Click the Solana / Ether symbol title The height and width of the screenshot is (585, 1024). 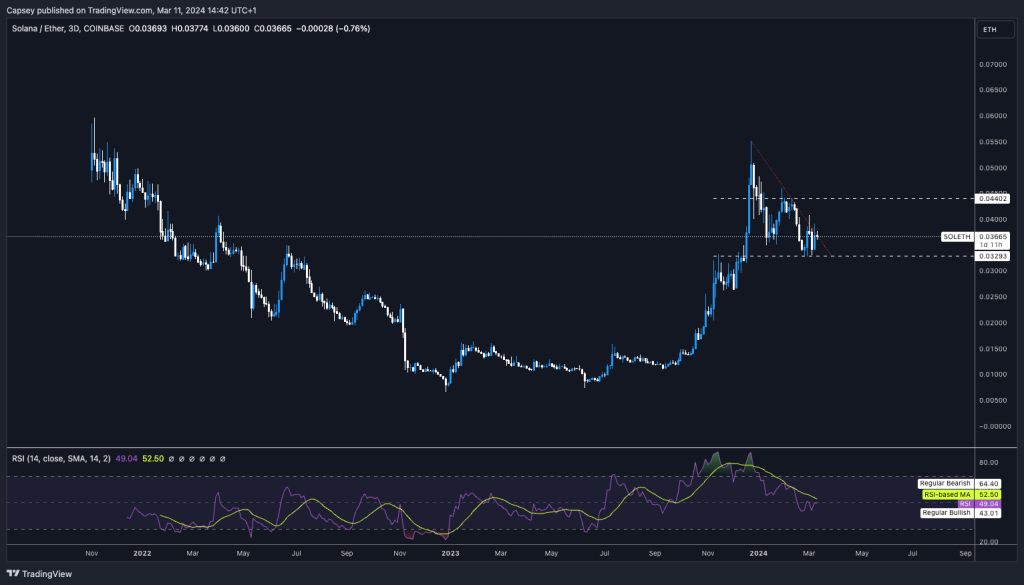click(42, 29)
